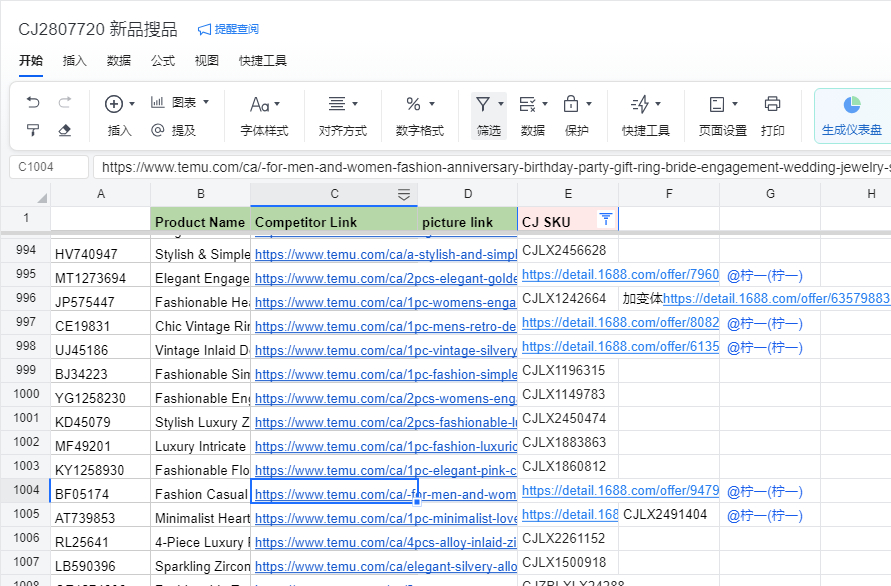Click the undo arrow icon
891x586 pixels.
[x=33, y=103]
